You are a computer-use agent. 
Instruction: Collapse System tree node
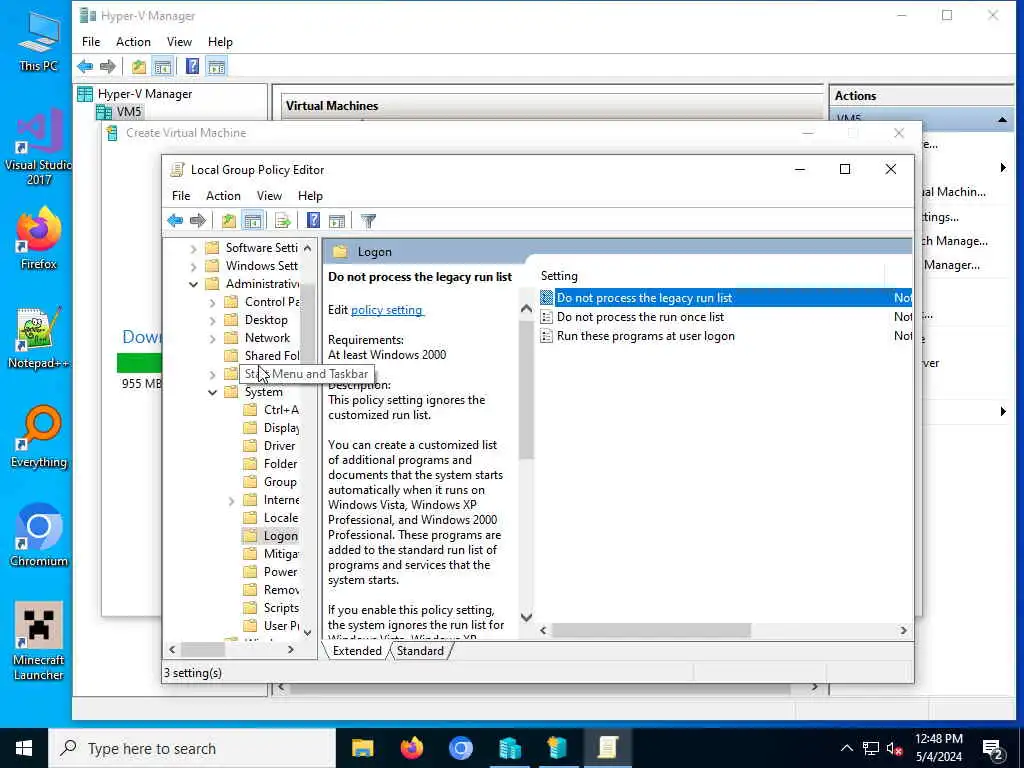pyautogui.click(x=212, y=392)
